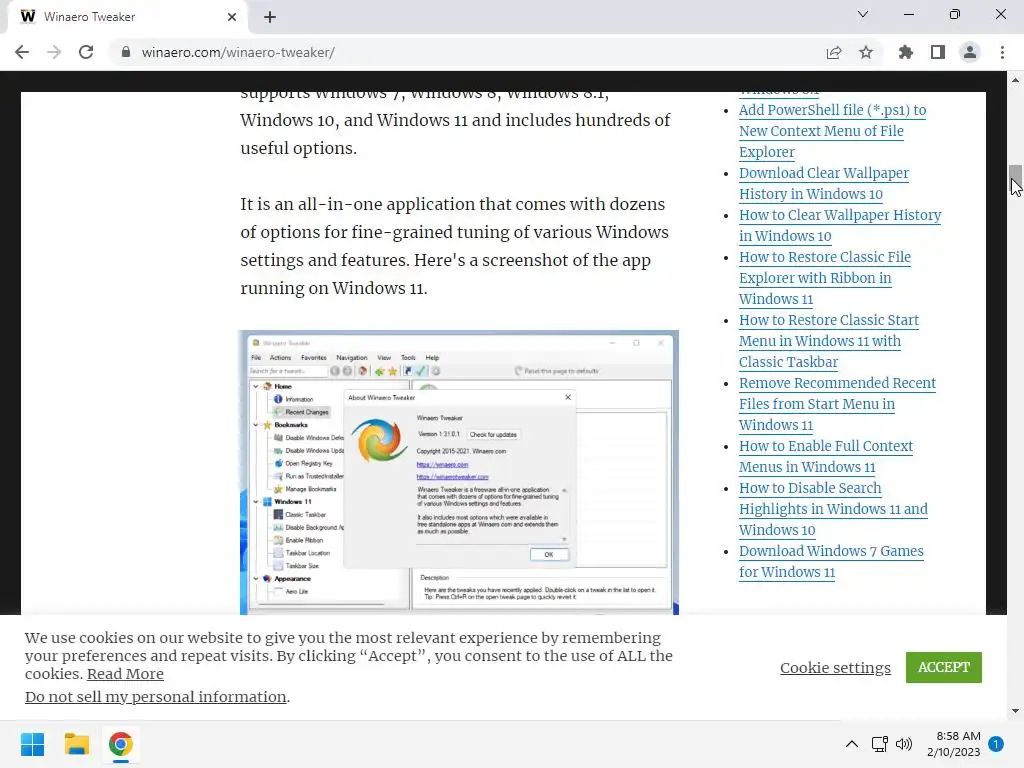Image resolution: width=1024 pixels, height=768 pixels.
Task: Open Remove Recommended Recent Files link
Action: pyautogui.click(x=837, y=404)
